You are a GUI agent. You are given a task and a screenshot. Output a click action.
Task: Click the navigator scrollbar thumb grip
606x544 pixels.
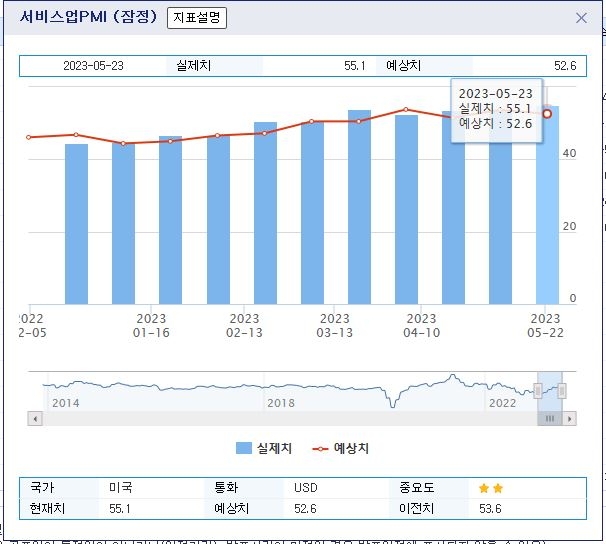[x=550, y=419]
